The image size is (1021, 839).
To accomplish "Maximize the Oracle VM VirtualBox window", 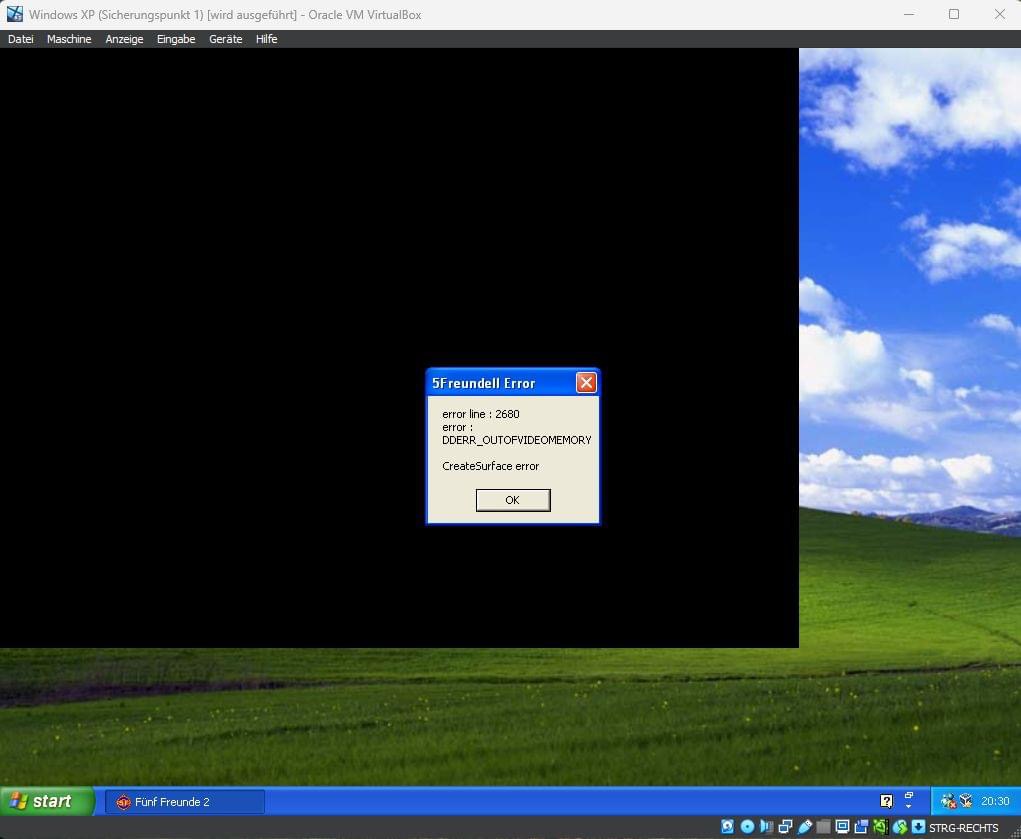I will (954, 14).
